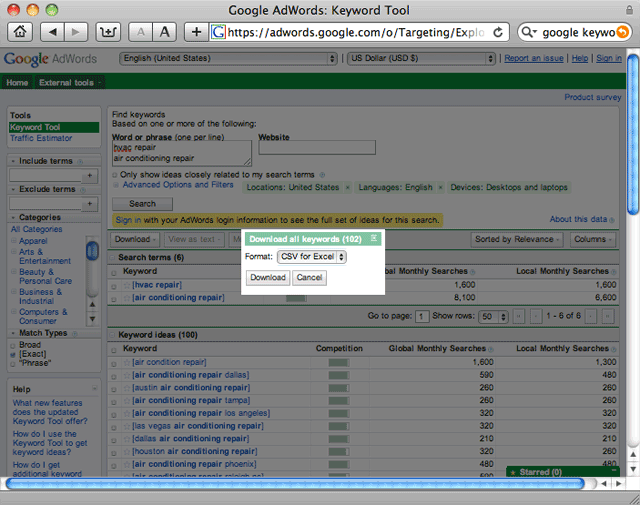This screenshot has width=640, height=505.
Task: Star the [air condition repair] keyword
Action: point(127,362)
